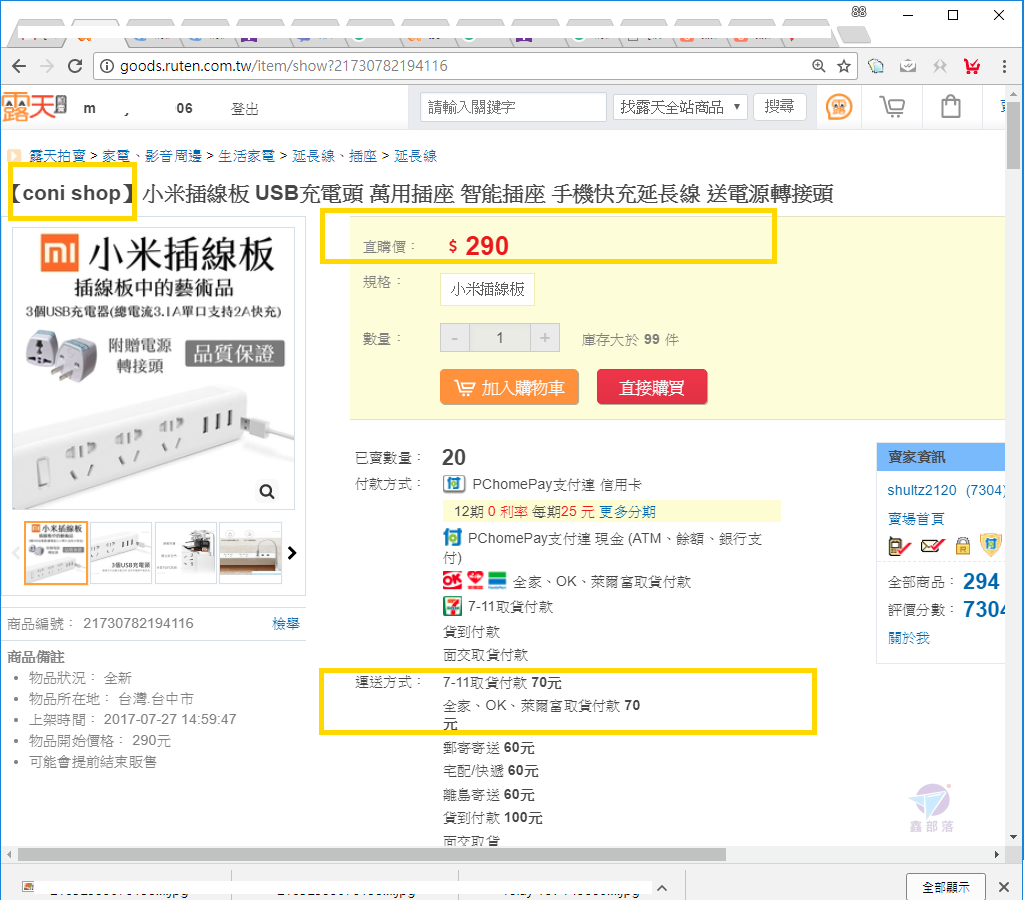Click 直接購買 buy now button
Screen dimensions: 1024x900
tap(652, 387)
